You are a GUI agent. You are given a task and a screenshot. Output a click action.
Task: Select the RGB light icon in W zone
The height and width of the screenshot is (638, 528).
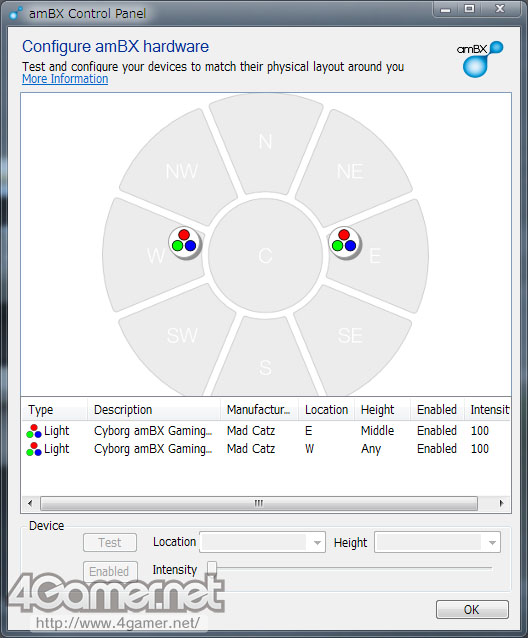coord(185,243)
